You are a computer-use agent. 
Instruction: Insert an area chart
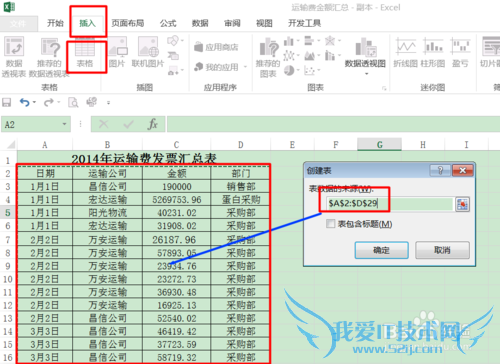click(x=311, y=56)
